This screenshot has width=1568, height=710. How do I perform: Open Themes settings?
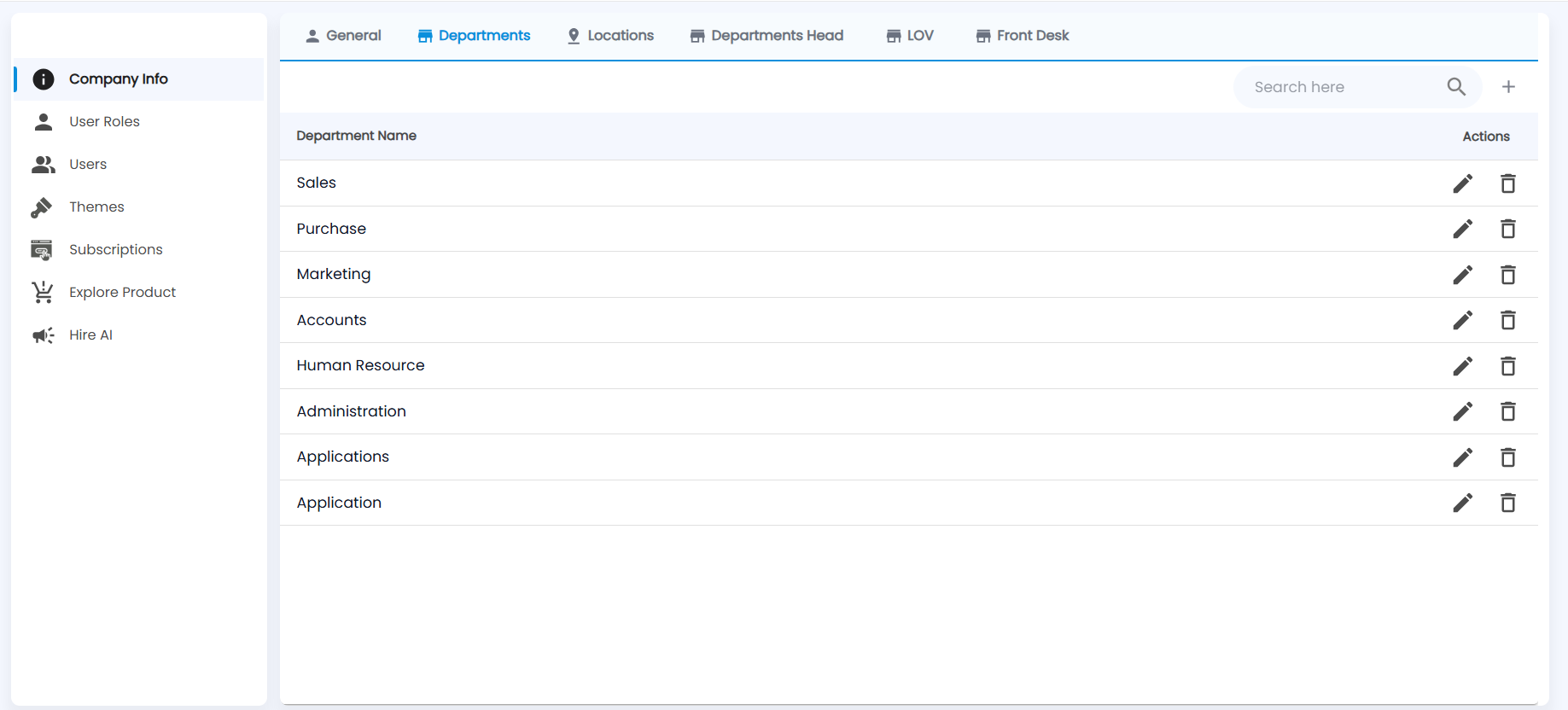(x=139, y=207)
